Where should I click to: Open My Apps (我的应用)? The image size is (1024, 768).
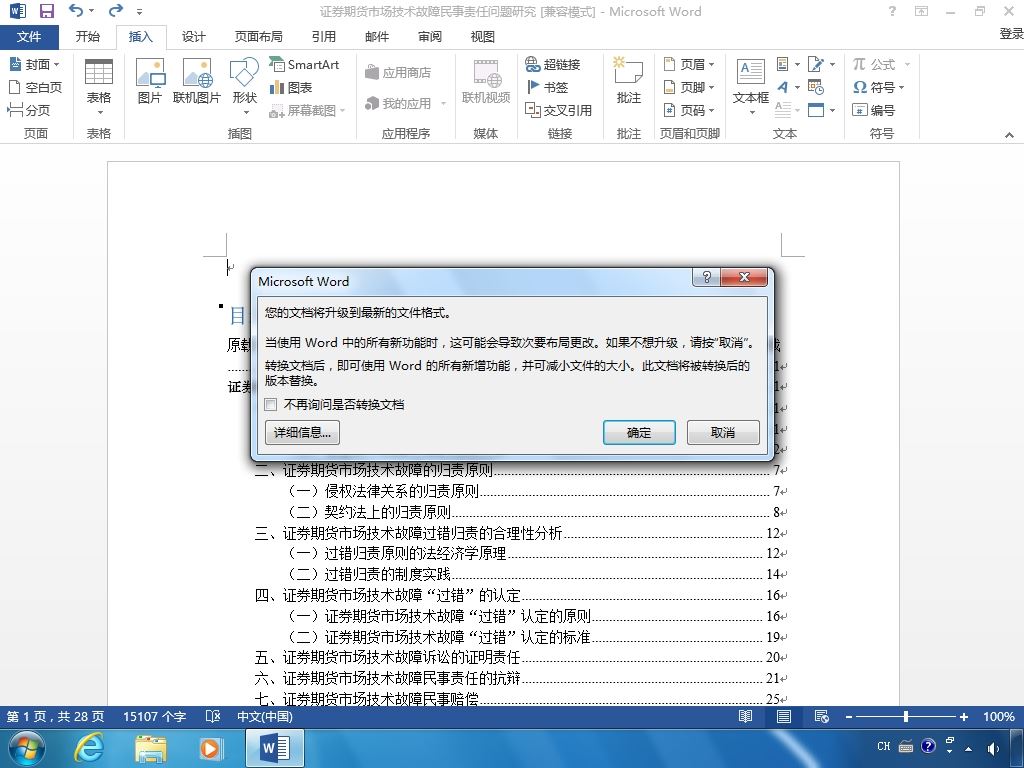pos(406,103)
